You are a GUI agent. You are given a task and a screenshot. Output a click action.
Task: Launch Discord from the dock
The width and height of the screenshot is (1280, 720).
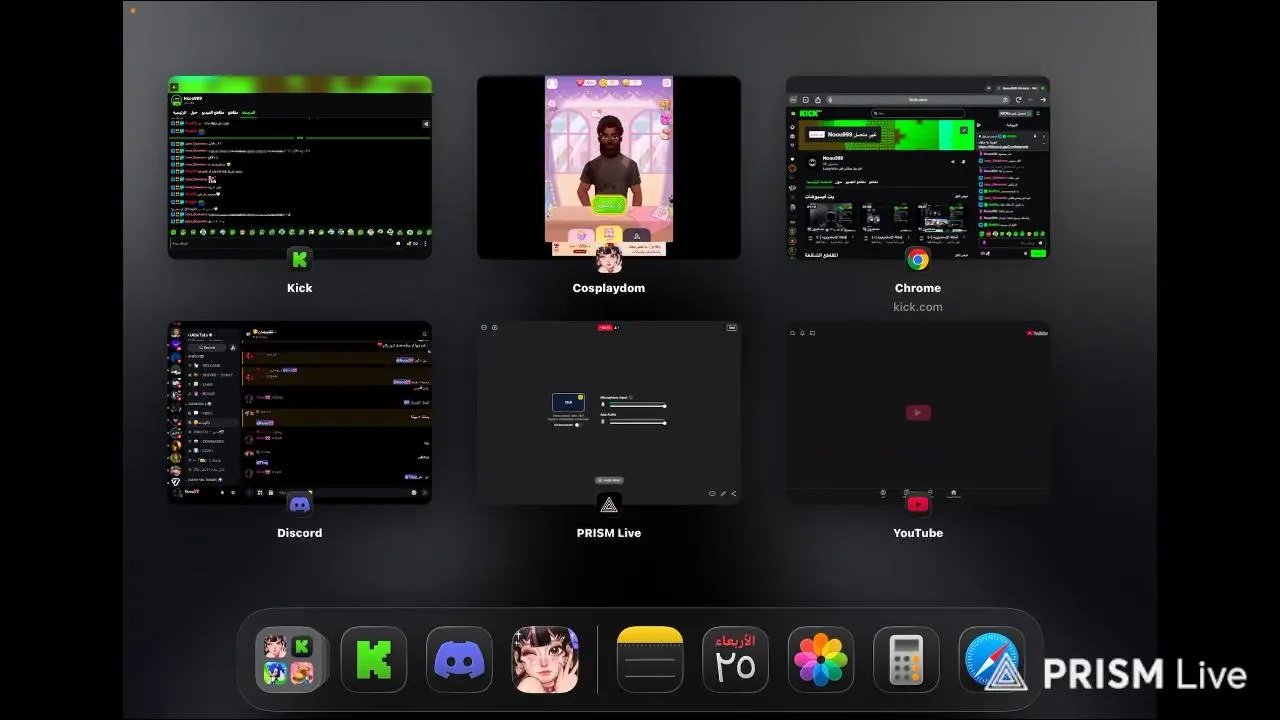pyautogui.click(x=460, y=660)
